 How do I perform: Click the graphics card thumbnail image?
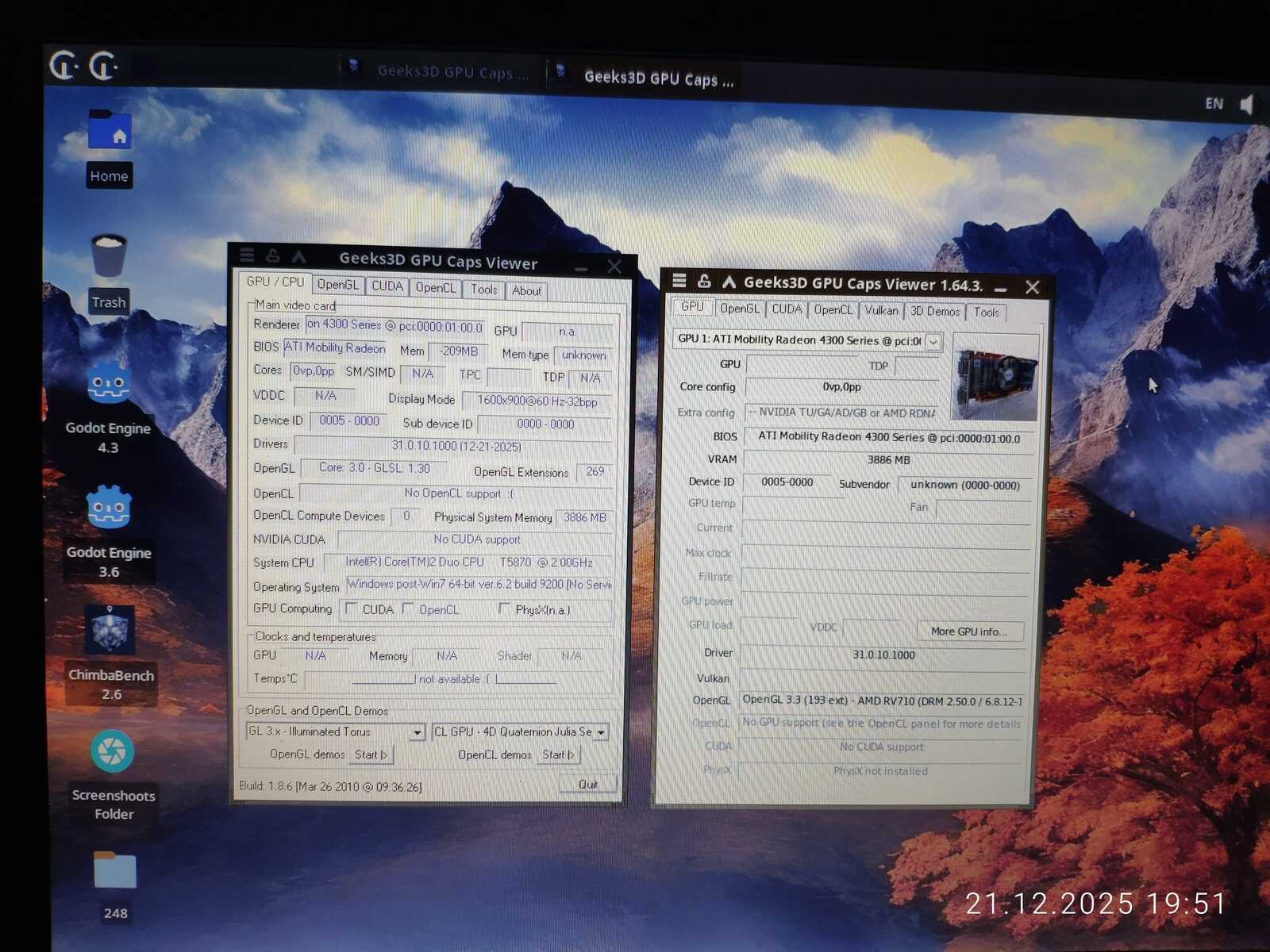point(995,378)
